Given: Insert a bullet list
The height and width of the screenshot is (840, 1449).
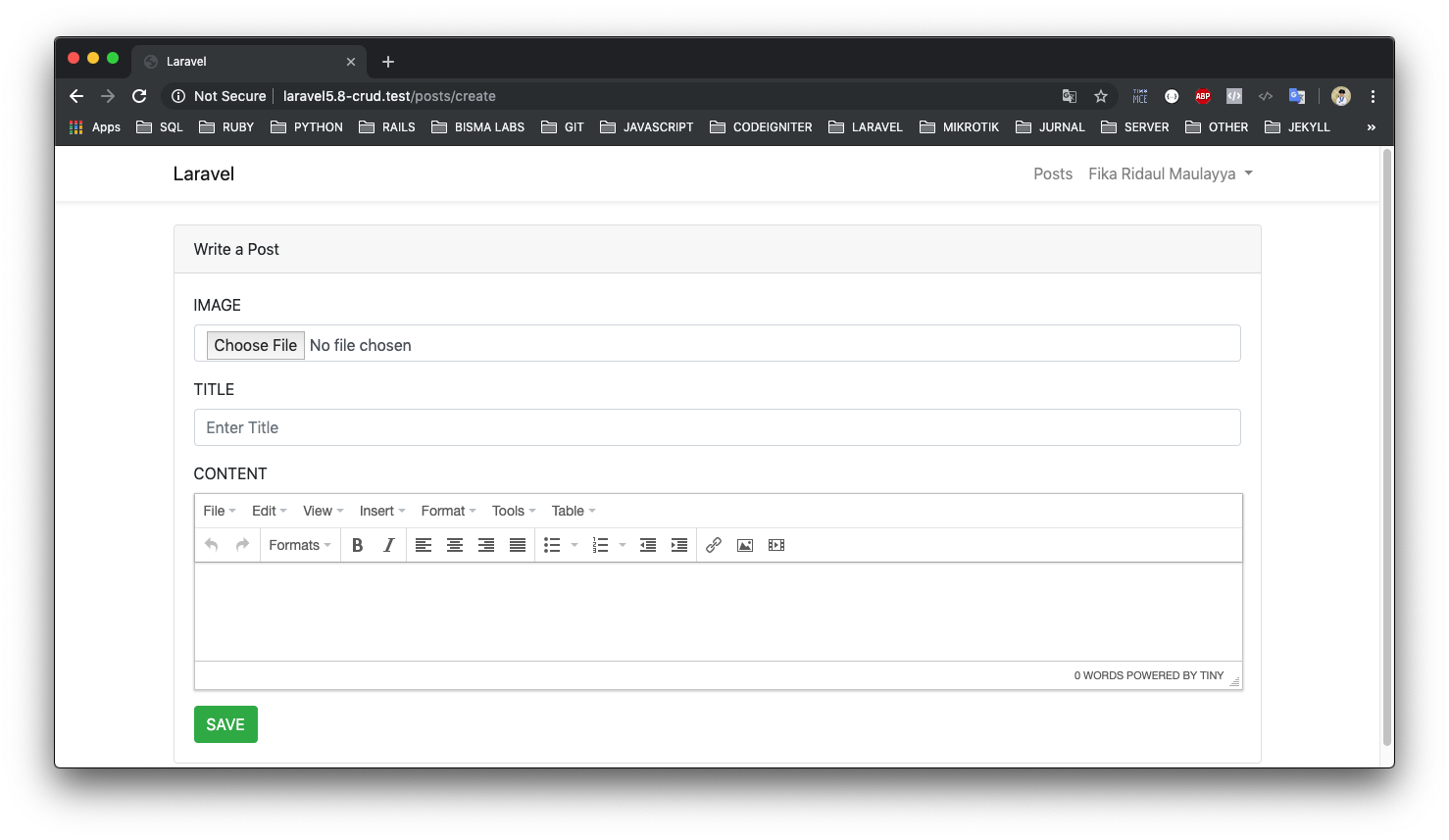Looking at the screenshot, I should pyautogui.click(x=552, y=545).
